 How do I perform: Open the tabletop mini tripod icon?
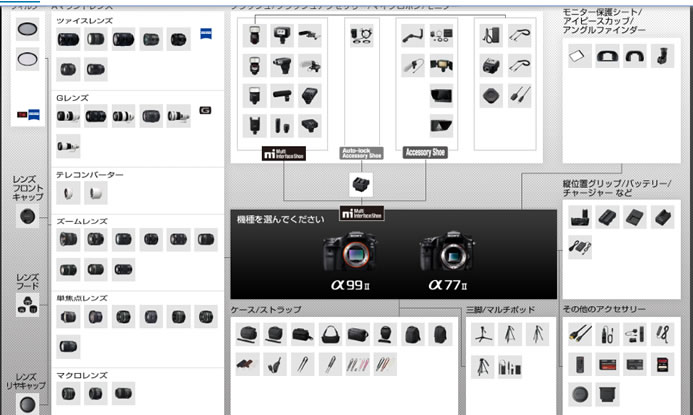coord(482,334)
